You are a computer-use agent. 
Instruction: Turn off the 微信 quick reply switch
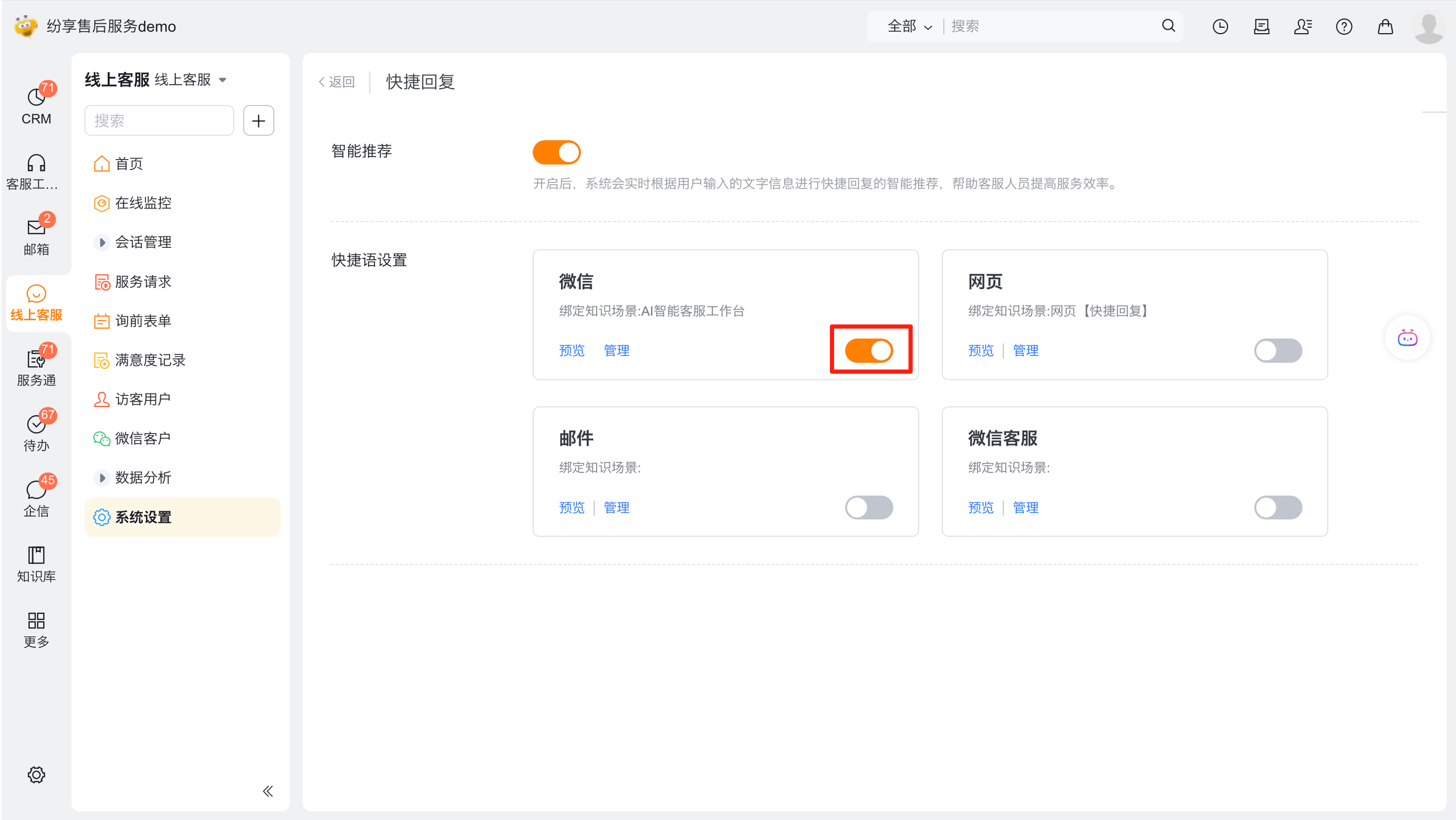pos(869,350)
